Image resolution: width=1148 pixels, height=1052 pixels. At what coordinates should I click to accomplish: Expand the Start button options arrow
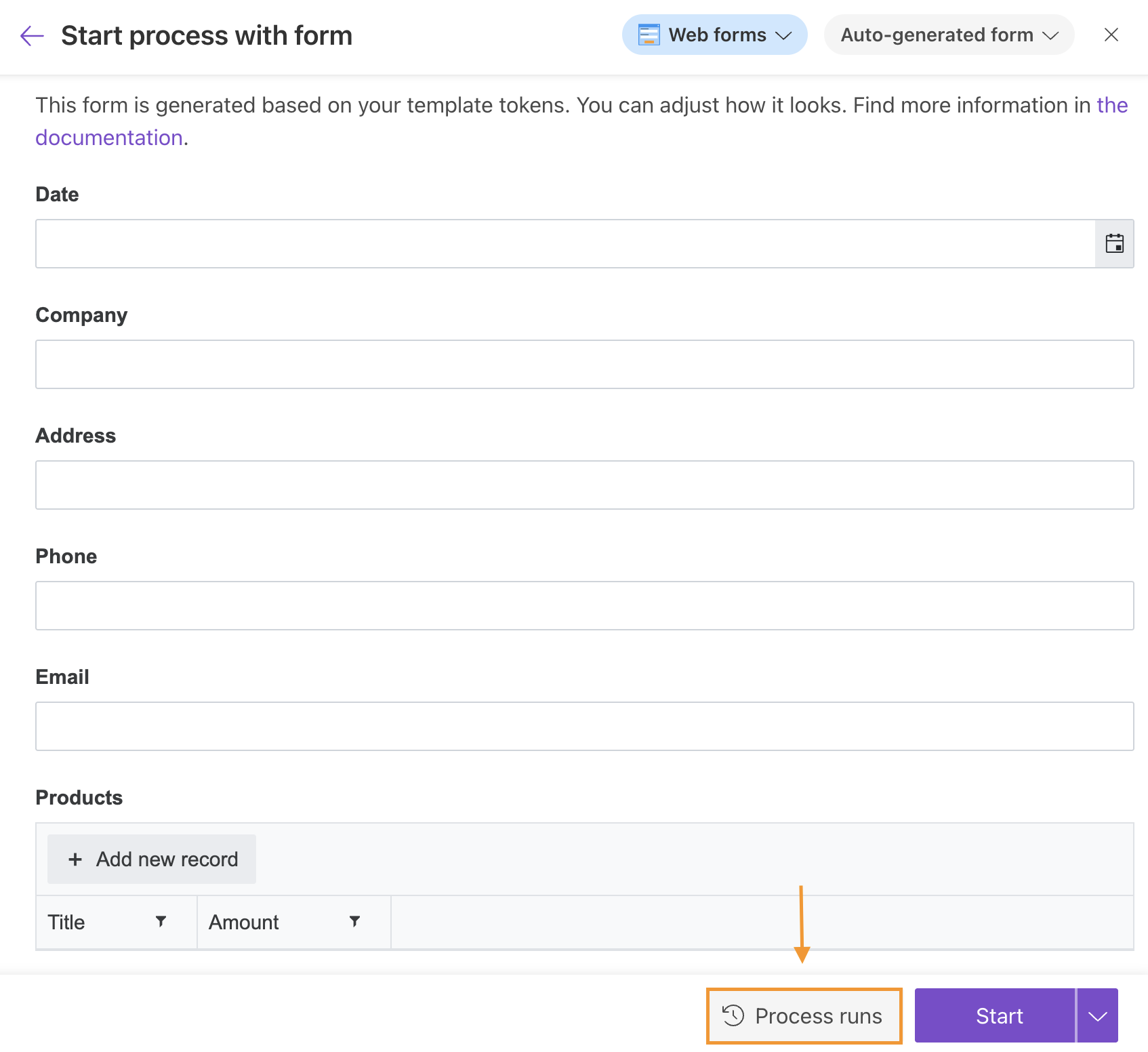1097,1015
